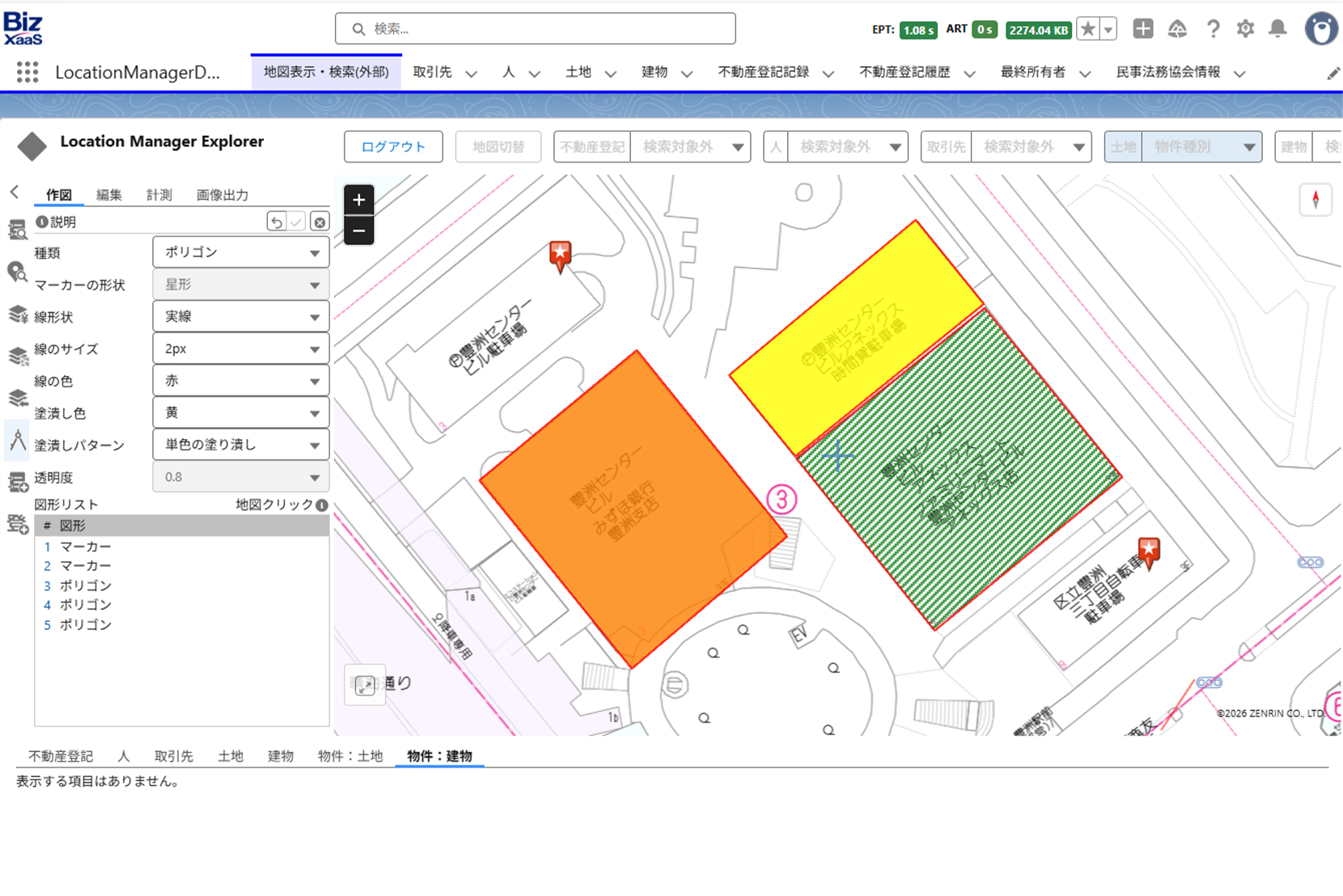Click the fullscreen expand icon on map
The width and height of the screenshot is (1343, 896).
[365, 685]
